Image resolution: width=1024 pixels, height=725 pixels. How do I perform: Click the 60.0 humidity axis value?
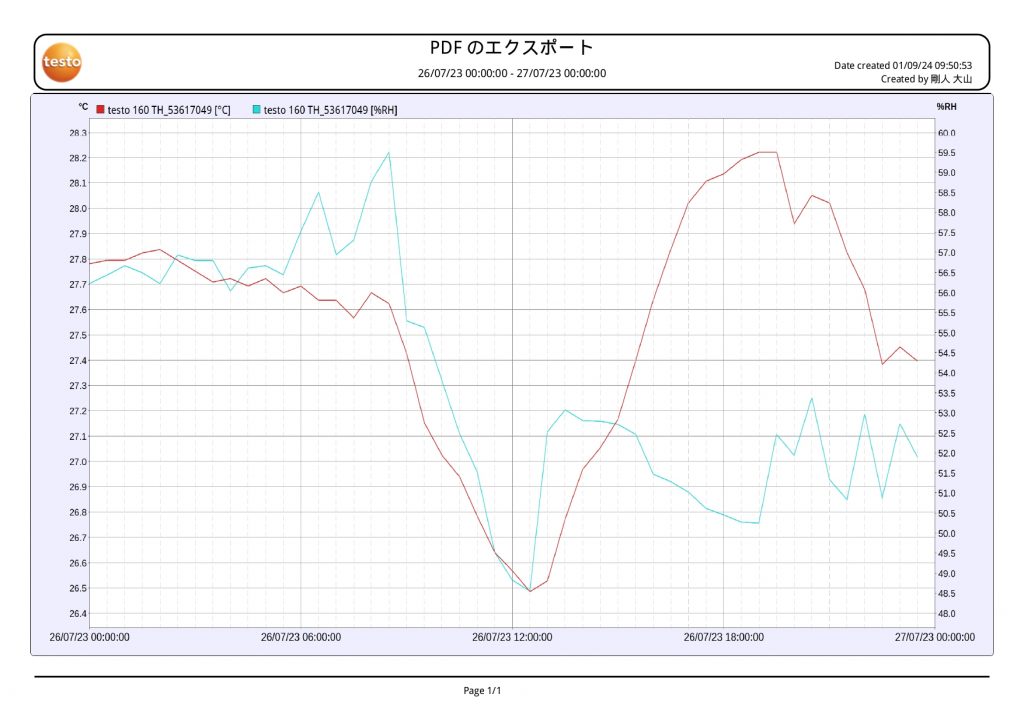coord(946,133)
